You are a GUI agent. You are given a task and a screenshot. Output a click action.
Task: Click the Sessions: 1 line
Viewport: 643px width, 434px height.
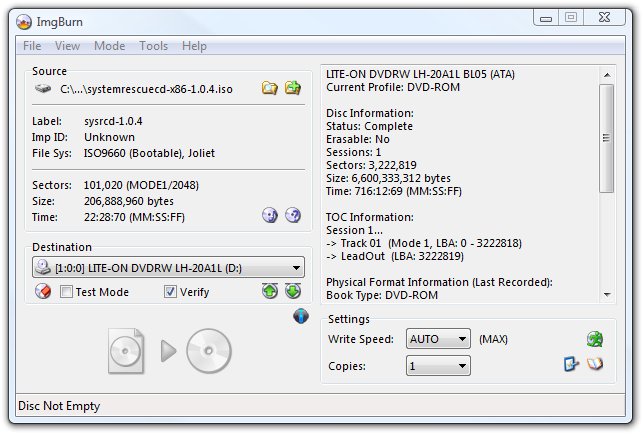pos(353,153)
